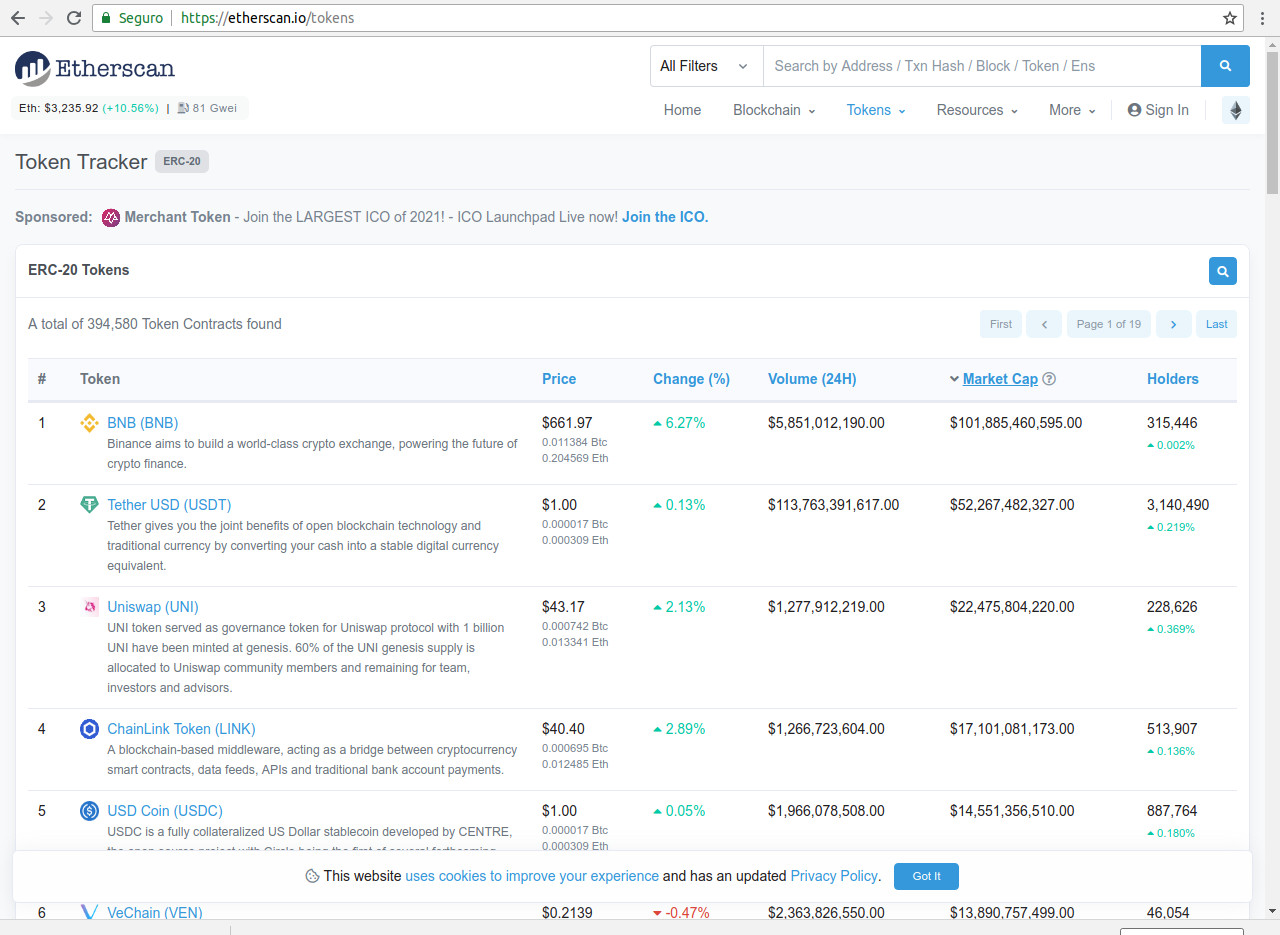The height and width of the screenshot is (935, 1280).
Task: Open the VeChain (VEN) token link
Action: click(x=155, y=912)
